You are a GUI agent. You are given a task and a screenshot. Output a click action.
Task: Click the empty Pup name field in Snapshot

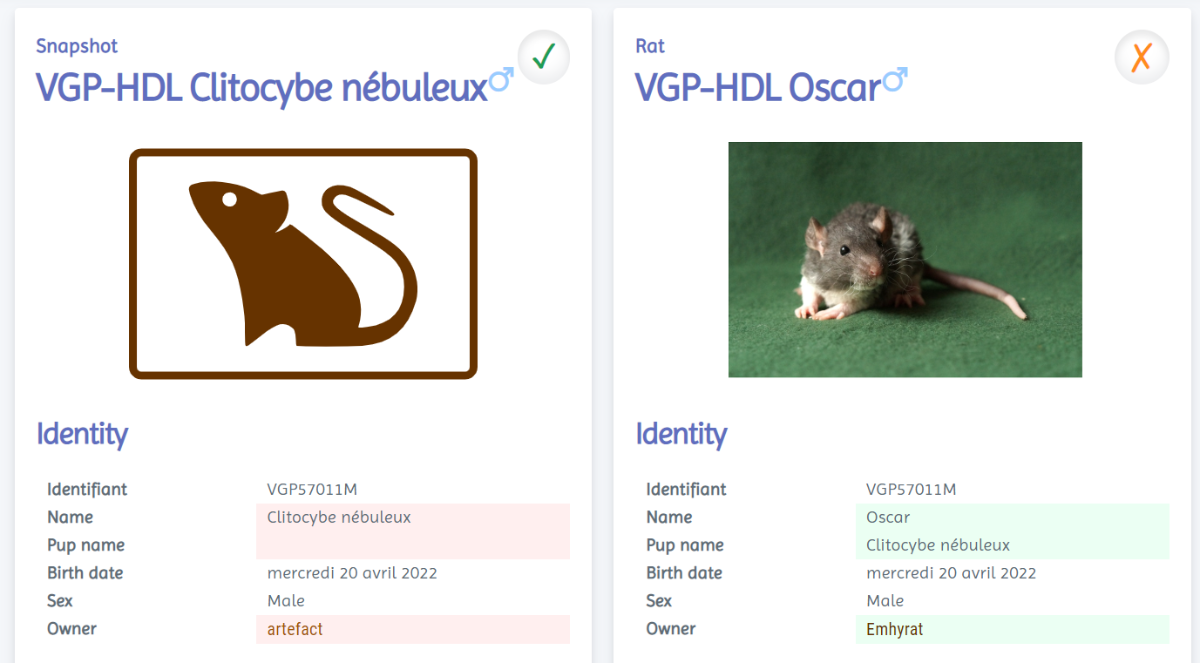pos(412,545)
